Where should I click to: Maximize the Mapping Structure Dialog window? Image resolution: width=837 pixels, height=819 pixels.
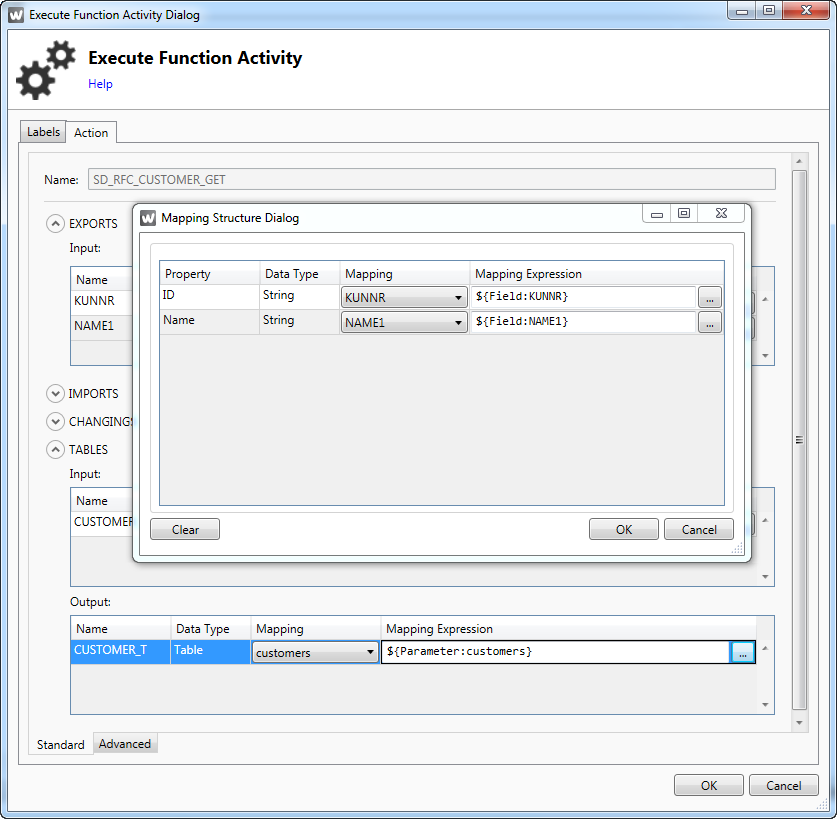(x=684, y=214)
